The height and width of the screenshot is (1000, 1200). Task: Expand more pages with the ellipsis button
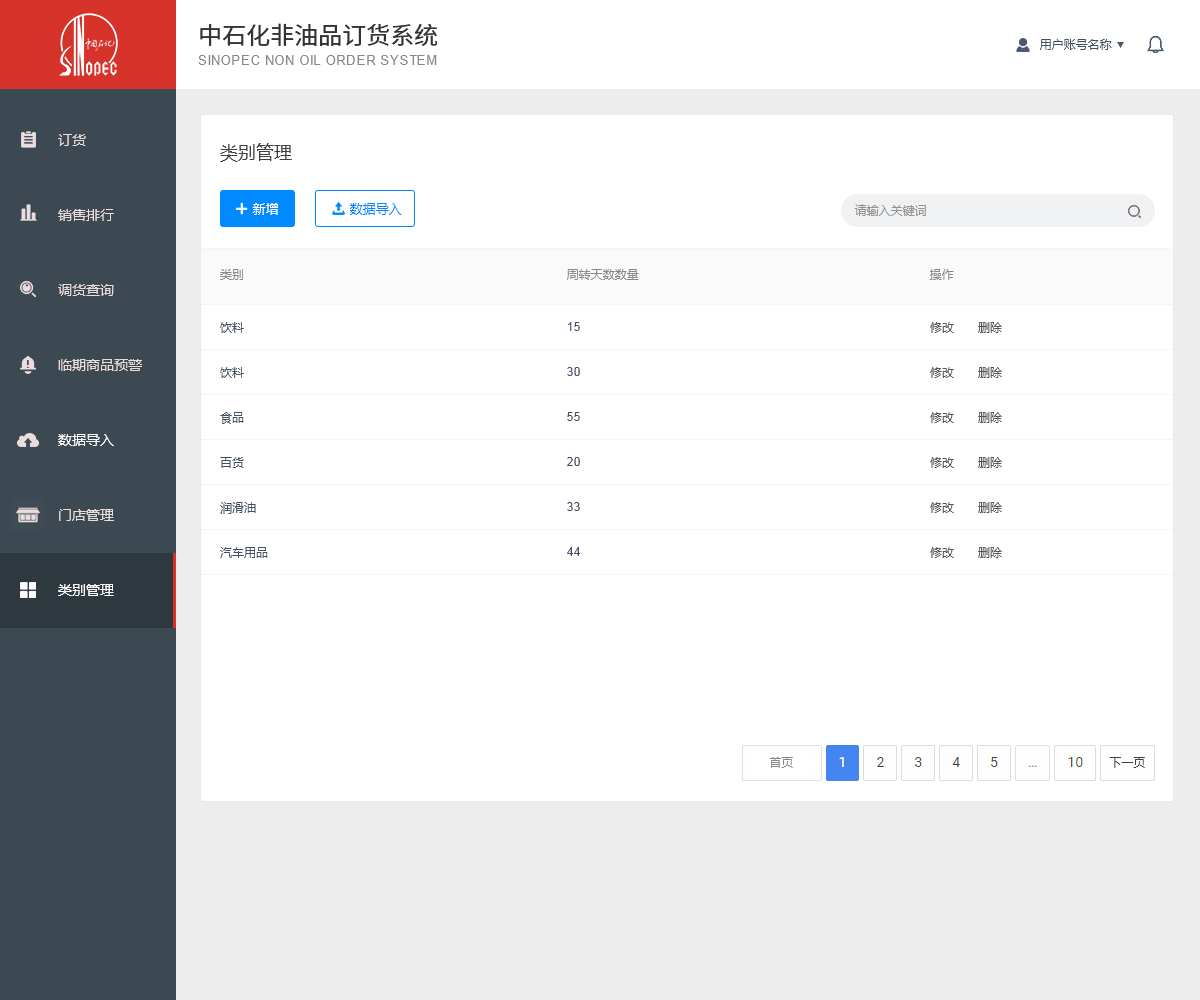click(x=1032, y=763)
